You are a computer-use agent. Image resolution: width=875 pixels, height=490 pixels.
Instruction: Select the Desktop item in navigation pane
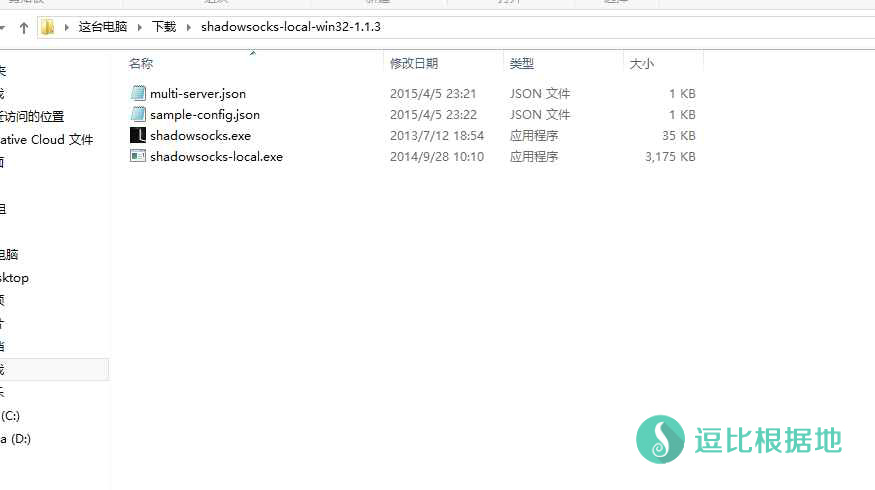point(14,277)
